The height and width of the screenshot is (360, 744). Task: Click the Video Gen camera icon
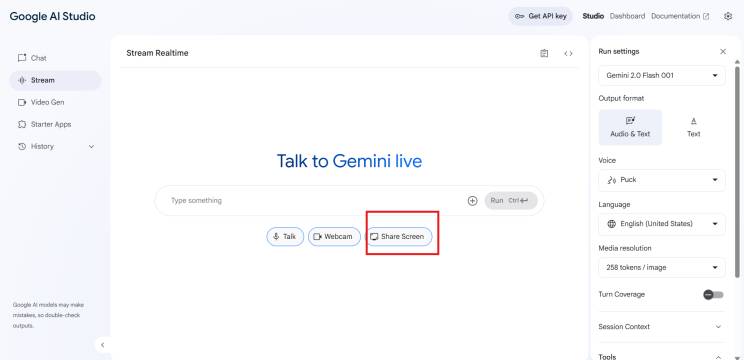(x=22, y=102)
